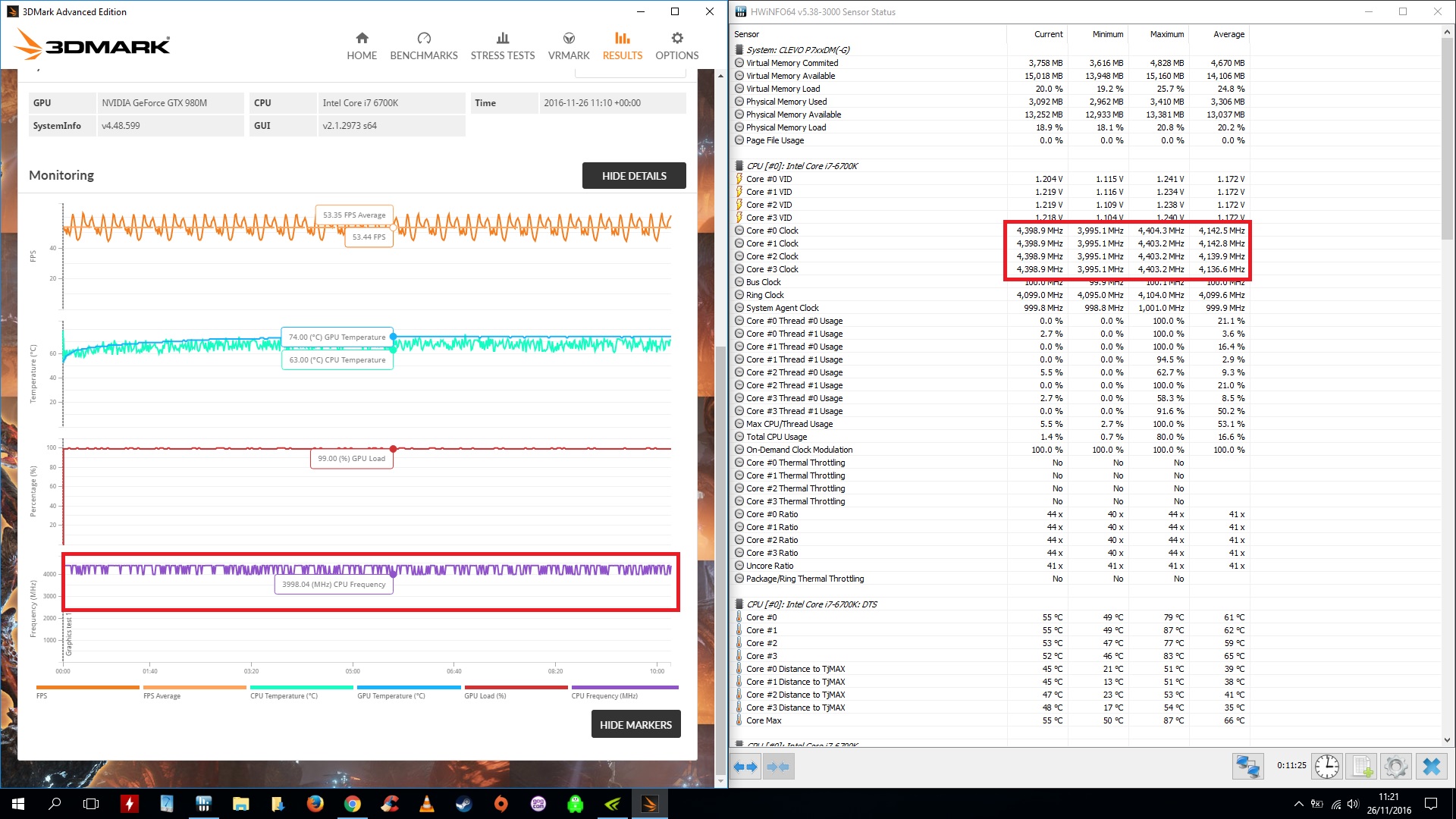This screenshot has width=1456, height=819.
Task: Open the Action Center notifications icon
Action: pyautogui.click(x=1431, y=804)
